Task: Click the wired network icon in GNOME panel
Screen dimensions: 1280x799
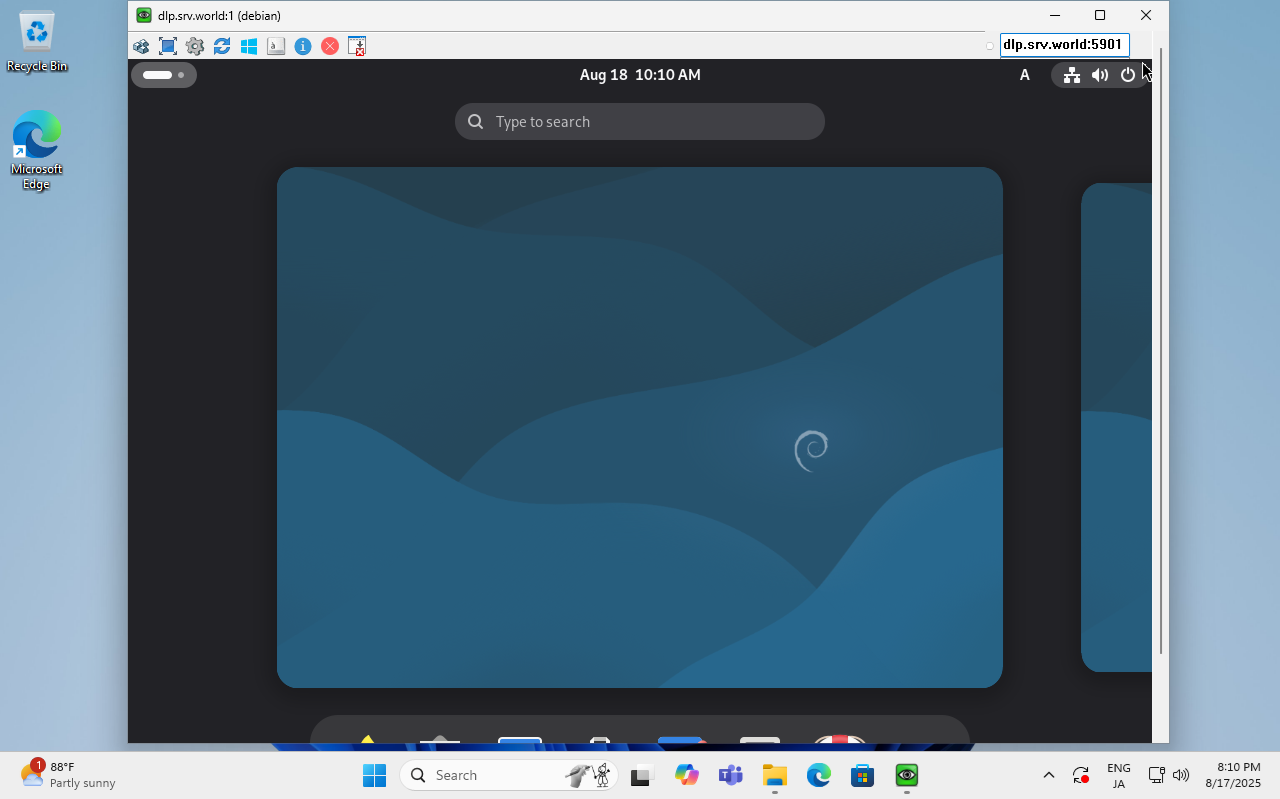Action: point(1071,75)
